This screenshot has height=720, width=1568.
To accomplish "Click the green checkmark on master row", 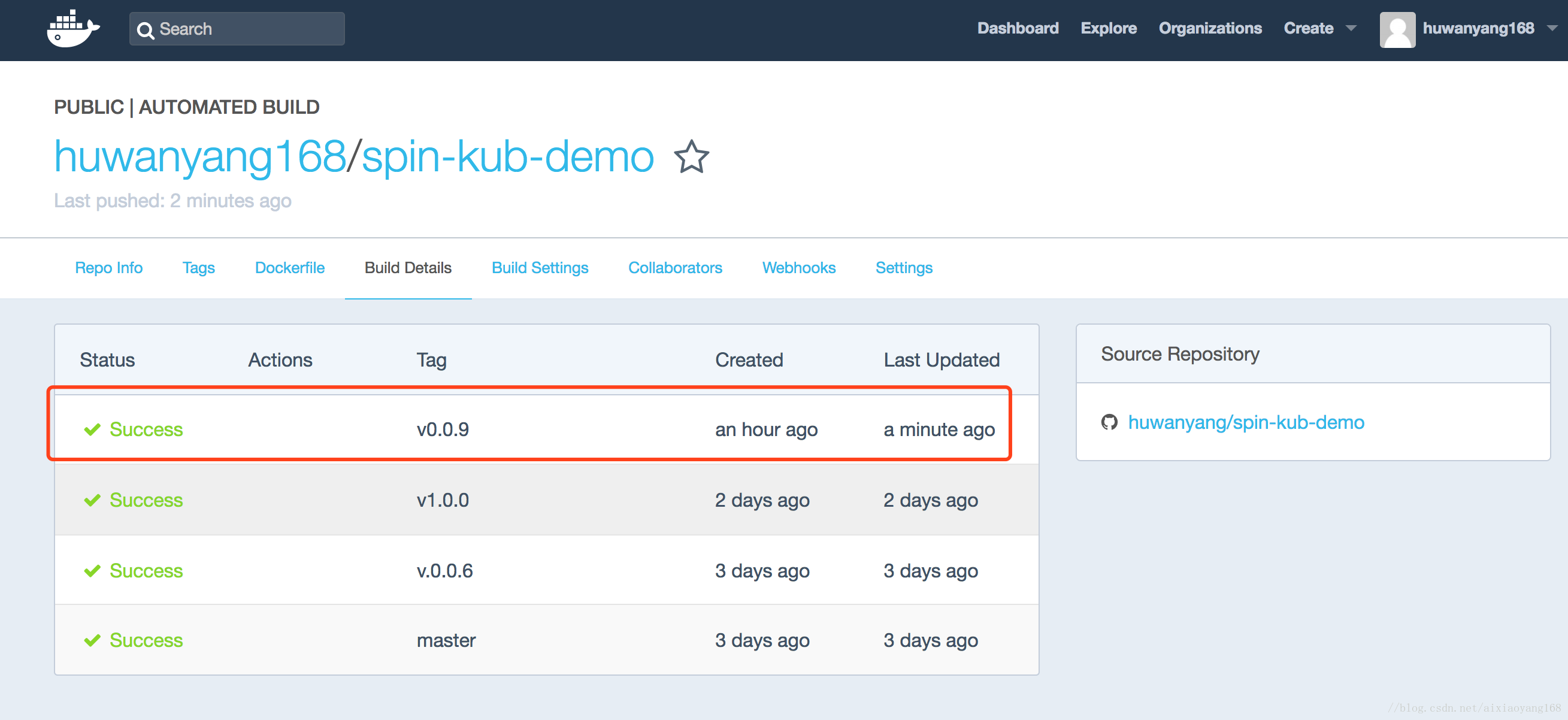I will pos(92,640).
